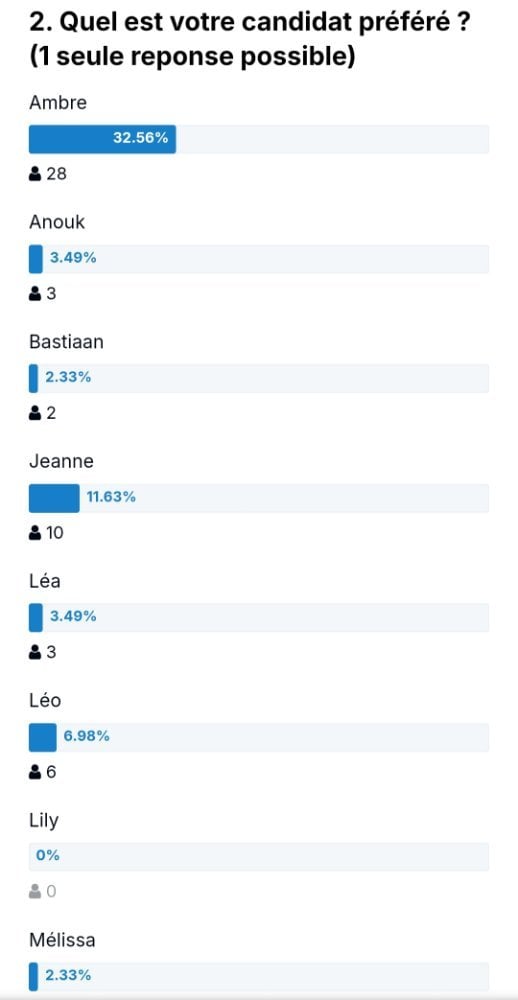The image size is (518, 1000).
Task: Click the person icon beside Bastiaan's 2 votes
Action: [35, 413]
